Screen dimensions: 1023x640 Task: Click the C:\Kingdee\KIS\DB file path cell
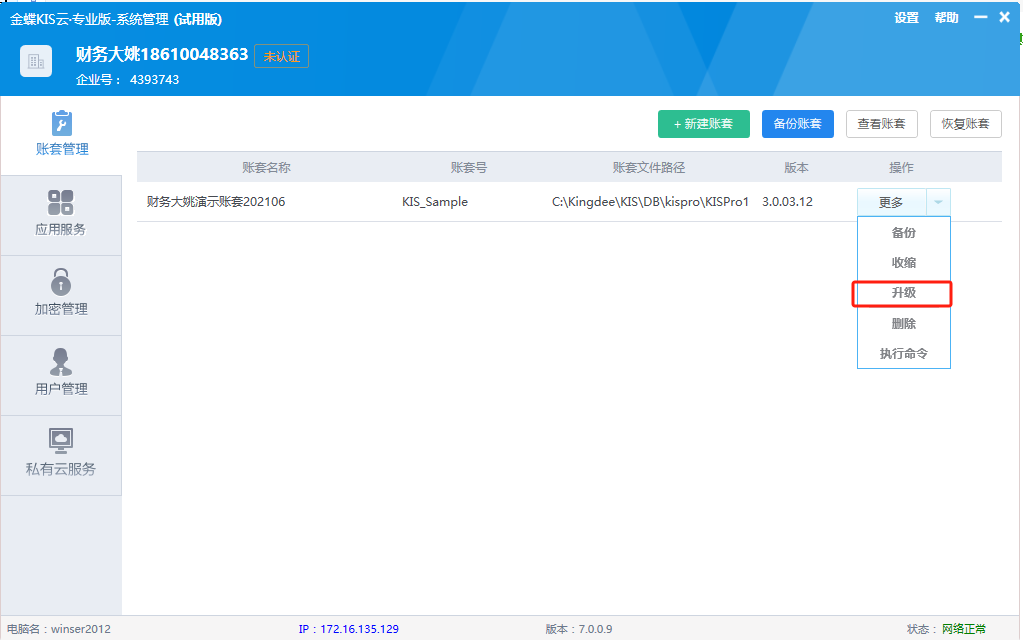(x=650, y=202)
